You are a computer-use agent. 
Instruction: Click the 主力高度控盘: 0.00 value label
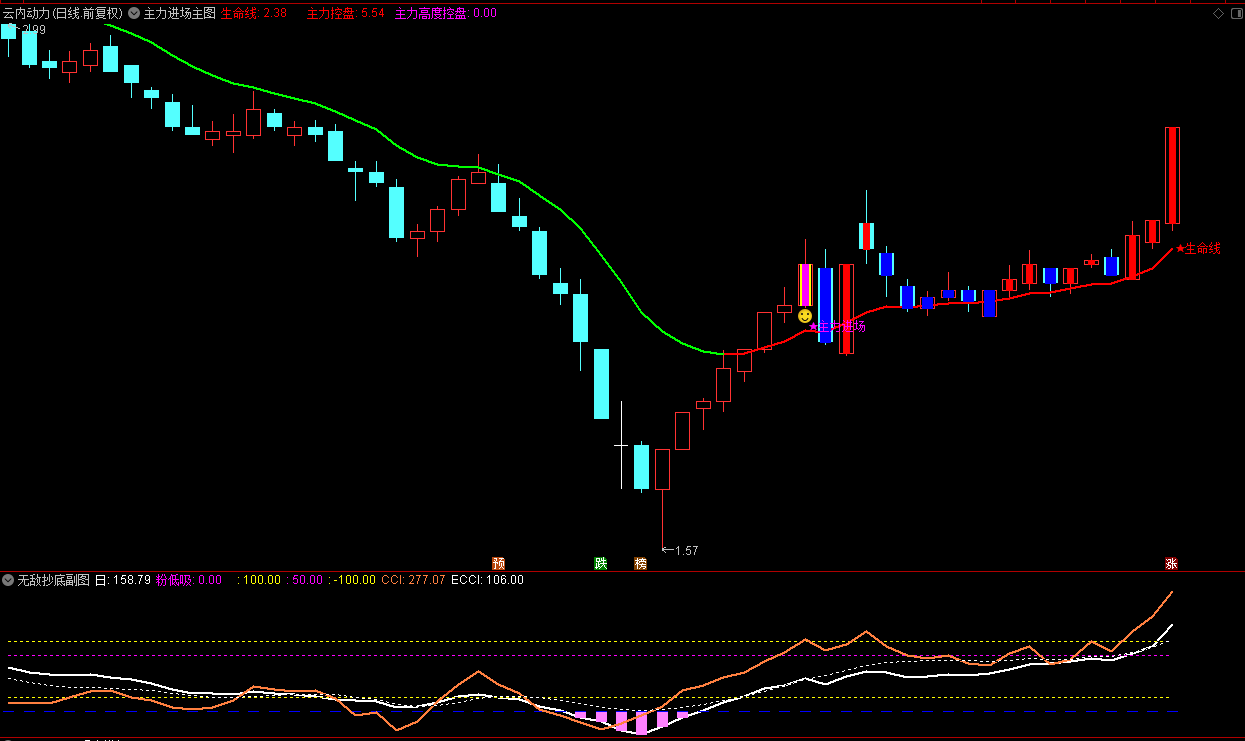pos(445,13)
